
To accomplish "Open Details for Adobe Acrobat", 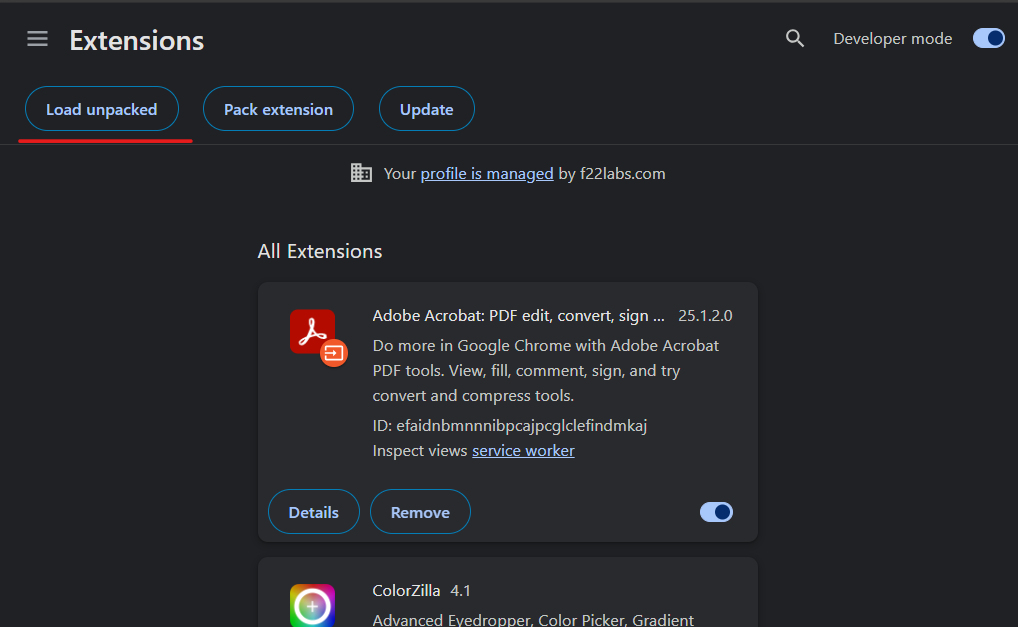I will pos(314,512).
